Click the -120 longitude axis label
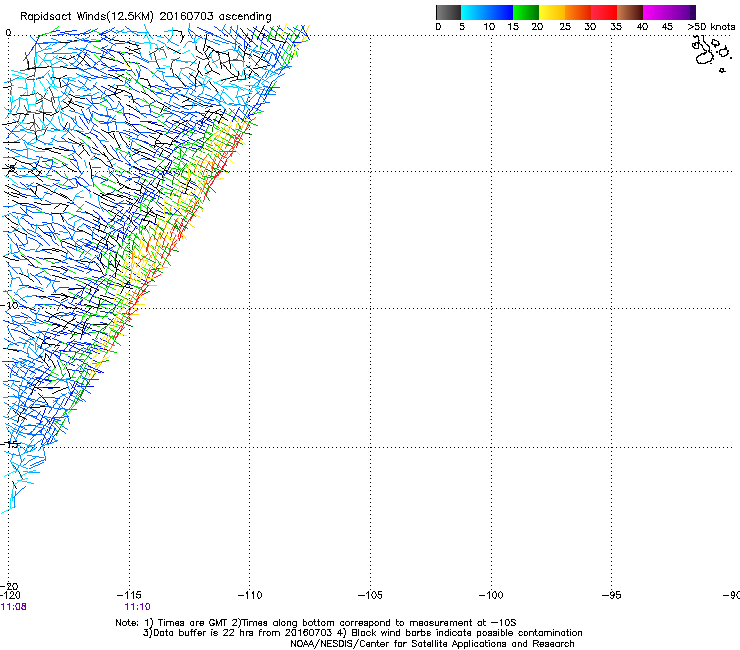The image size is (740, 650). click(x=10, y=595)
